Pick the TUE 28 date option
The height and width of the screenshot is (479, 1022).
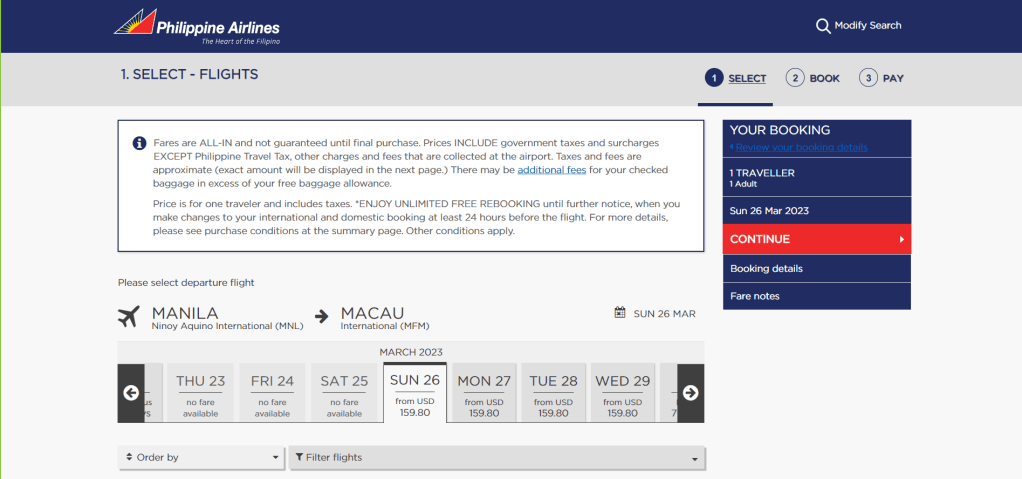(553, 394)
